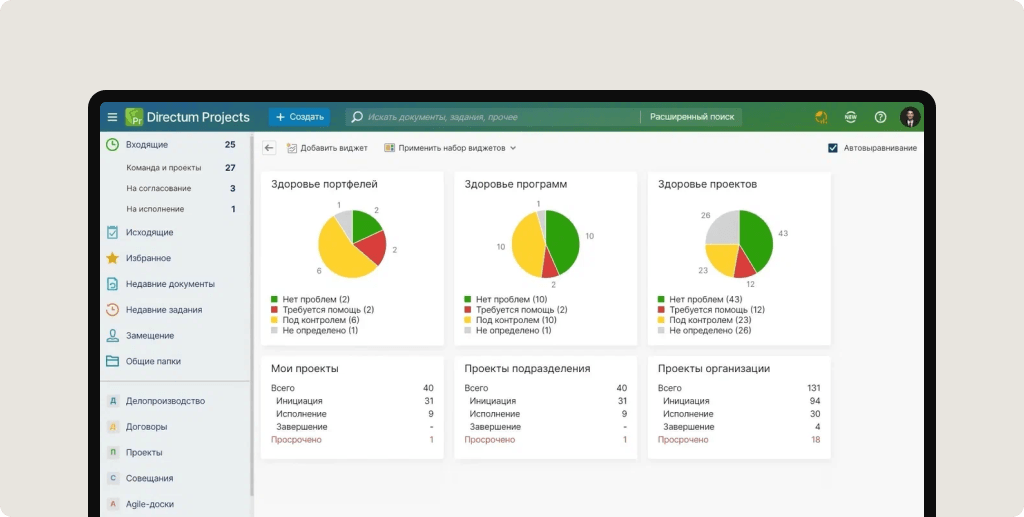Expand the Применить набор виджетов dropdown
1024x517 pixels.
pos(450,148)
